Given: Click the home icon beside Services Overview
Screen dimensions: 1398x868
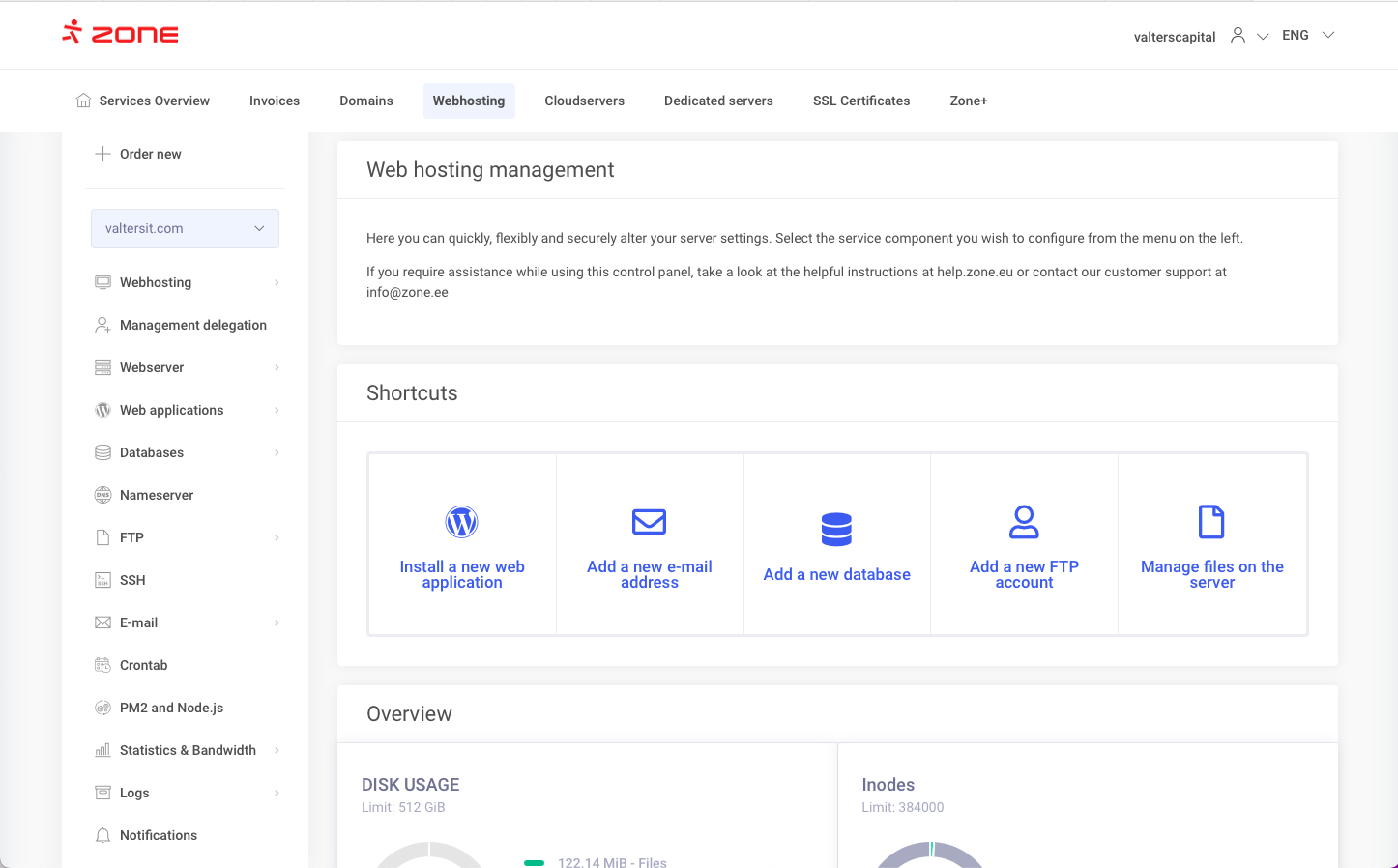Looking at the screenshot, I should [83, 101].
